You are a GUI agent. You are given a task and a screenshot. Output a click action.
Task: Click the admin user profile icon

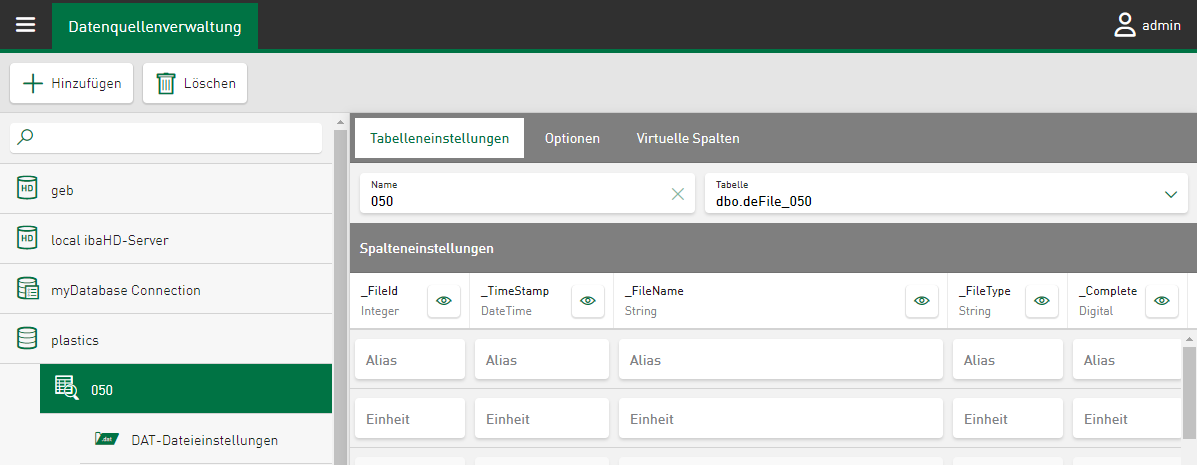(1125, 26)
